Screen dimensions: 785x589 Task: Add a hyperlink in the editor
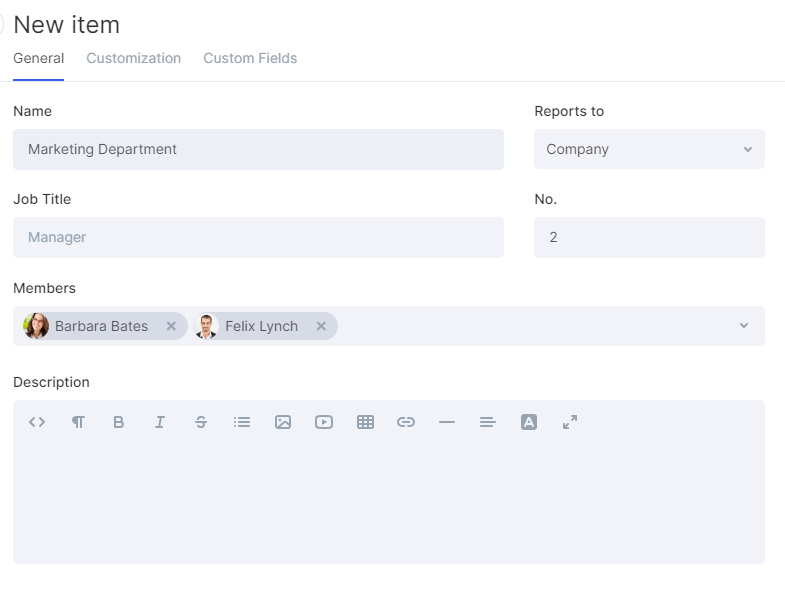pyautogui.click(x=406, y=422)
